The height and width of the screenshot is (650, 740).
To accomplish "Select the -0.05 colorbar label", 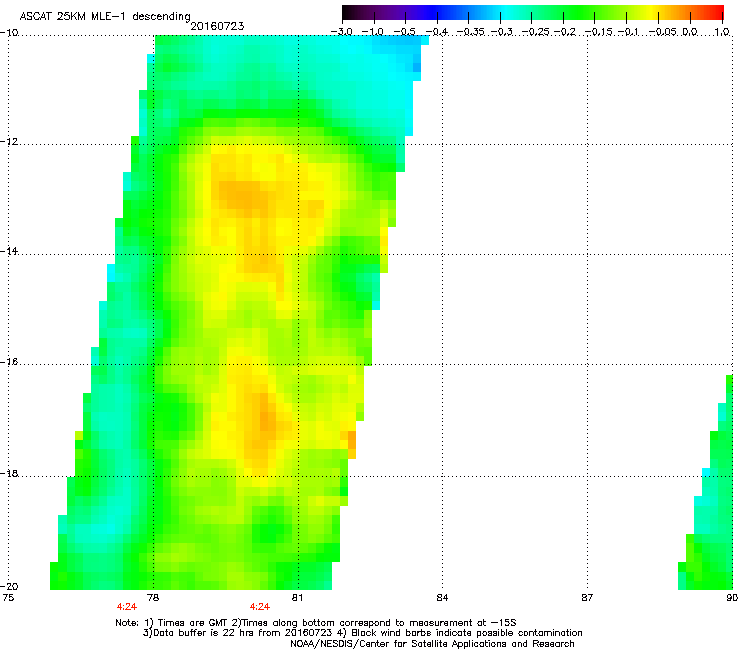I will pyautogui.click(x=663, y=32).
